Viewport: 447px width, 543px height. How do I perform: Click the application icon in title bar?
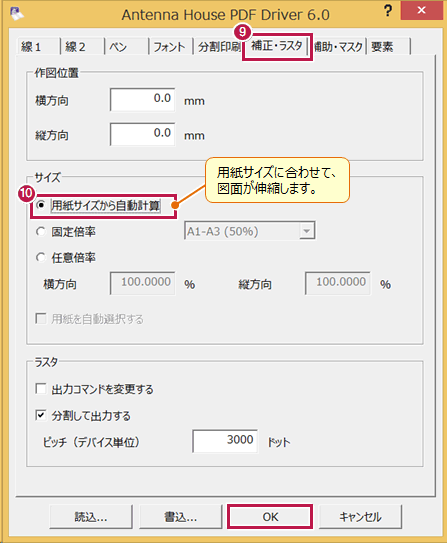(x=16, y=13)
